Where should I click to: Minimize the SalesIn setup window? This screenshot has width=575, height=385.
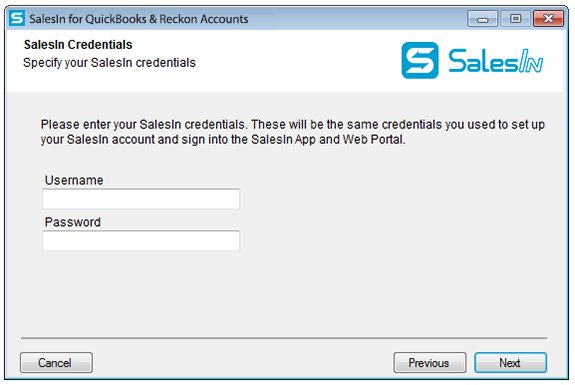tap(483, 19)
